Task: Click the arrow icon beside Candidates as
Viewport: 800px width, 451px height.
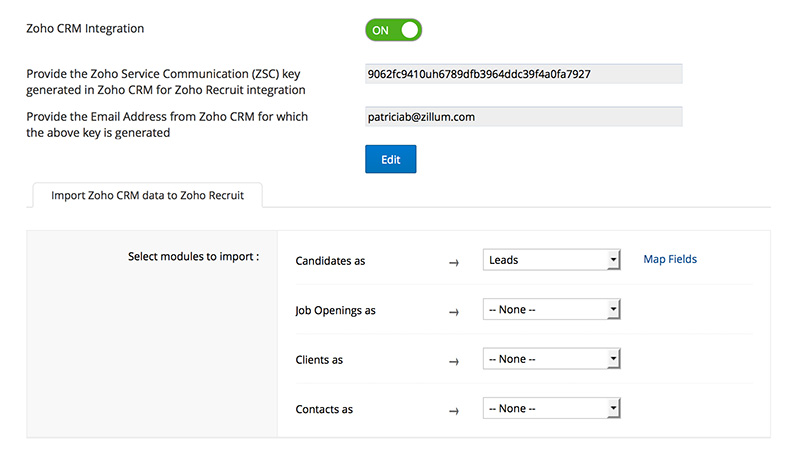Action: click(454, 262)
